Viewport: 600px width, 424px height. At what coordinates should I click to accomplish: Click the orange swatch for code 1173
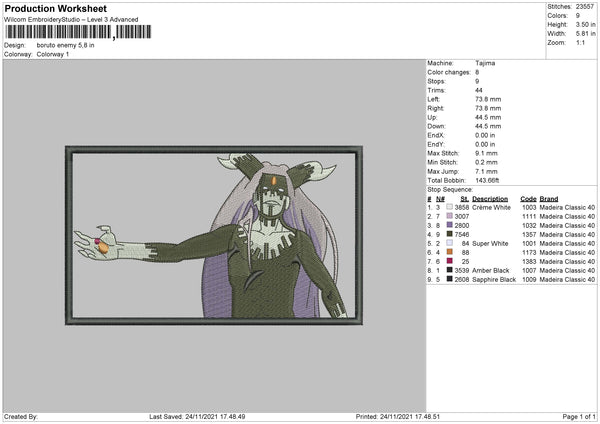tap(449, 252)
